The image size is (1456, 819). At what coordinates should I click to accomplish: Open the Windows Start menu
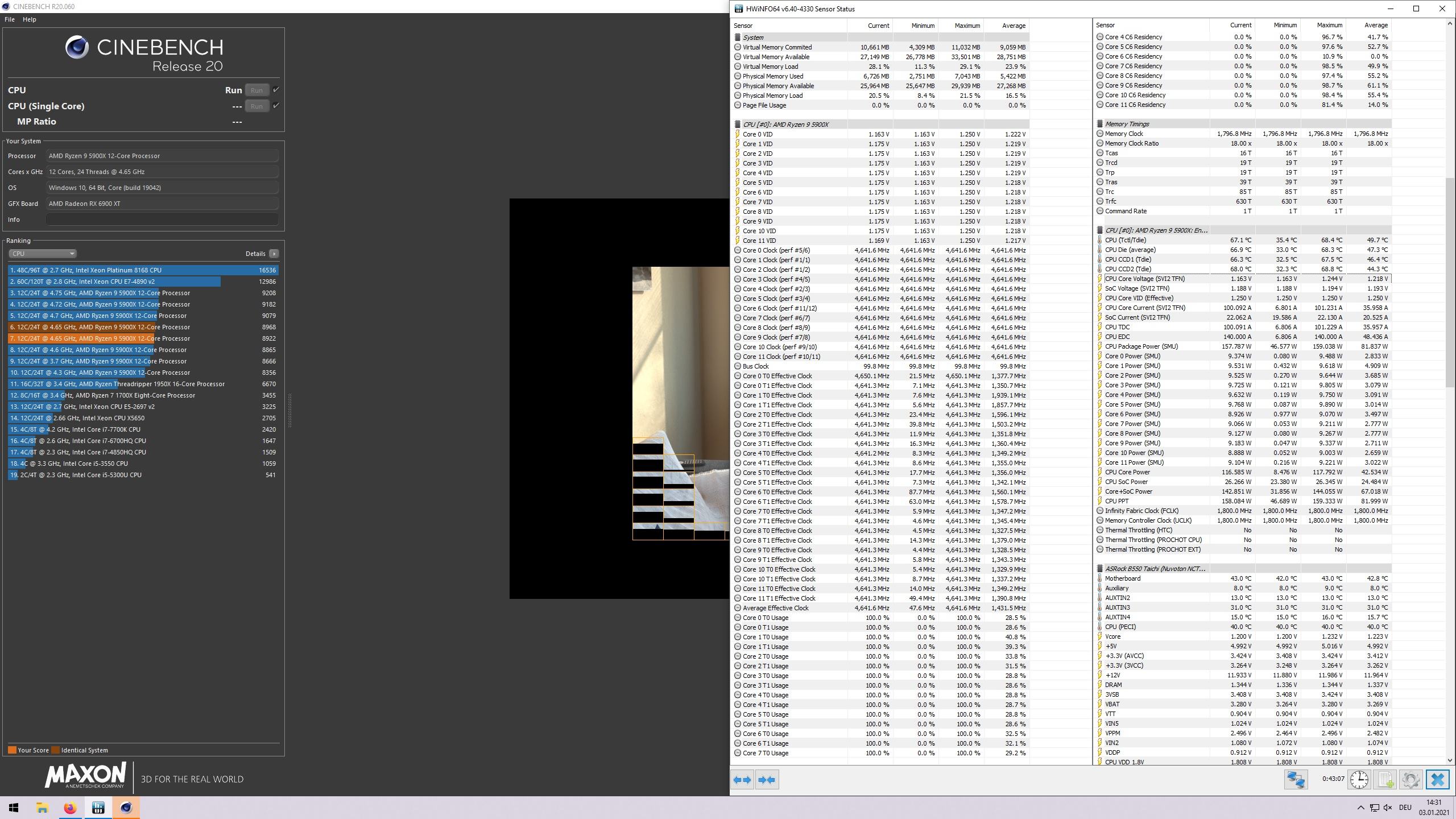click(14, 808)
